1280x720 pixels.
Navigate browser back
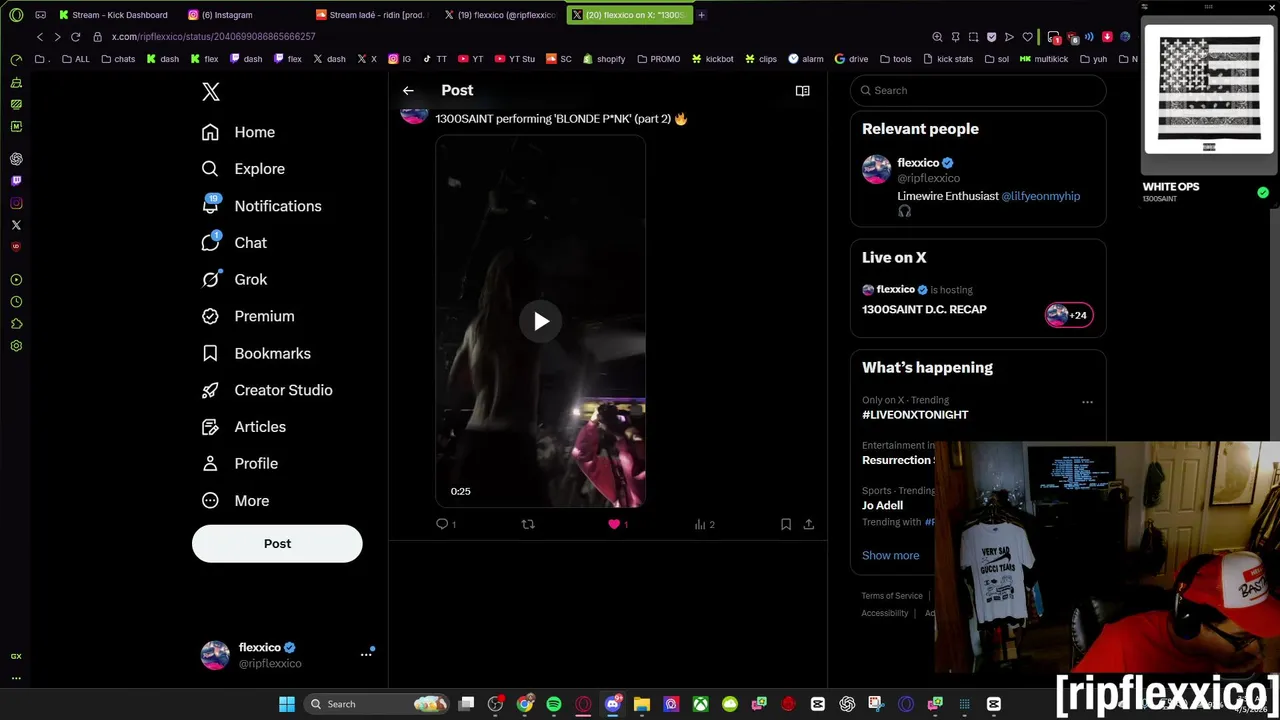(x=40, y=37)
